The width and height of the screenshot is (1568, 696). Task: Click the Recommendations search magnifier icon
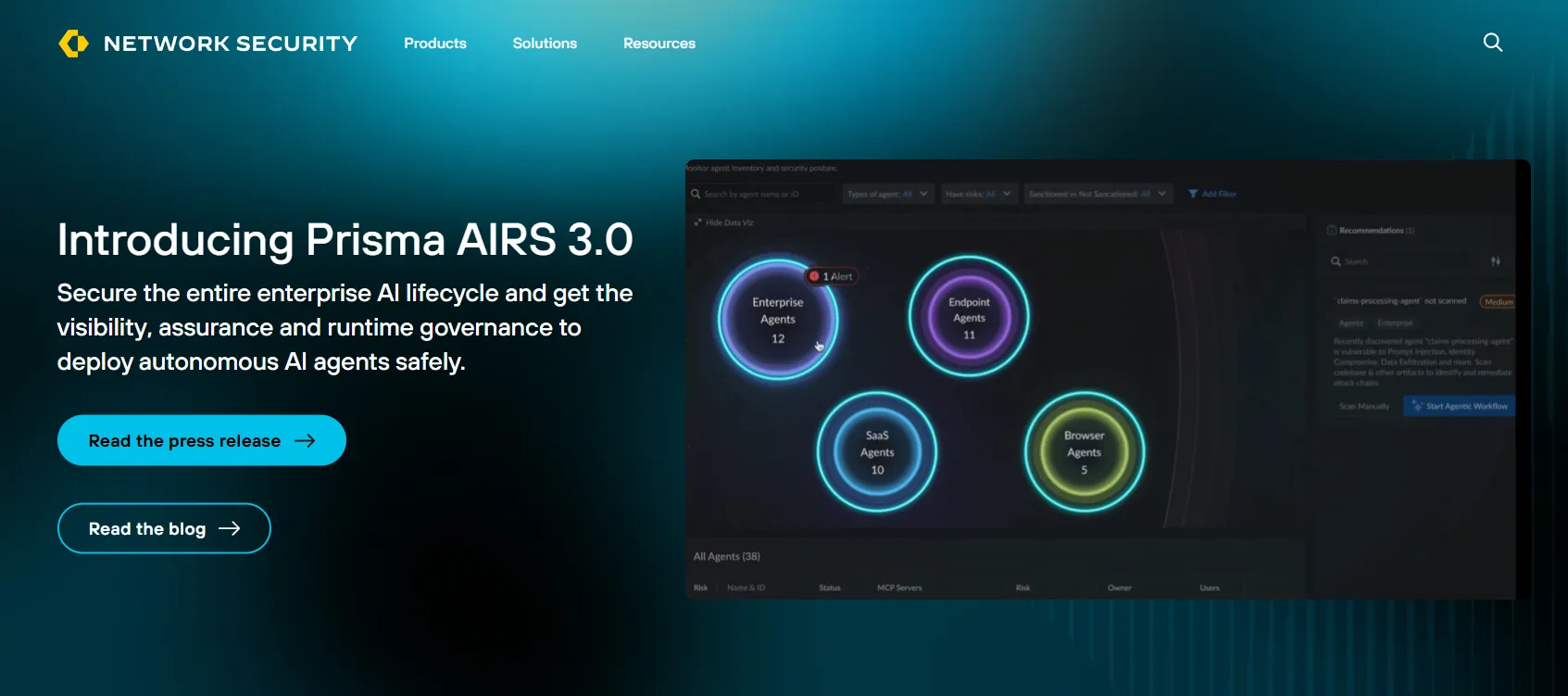coord(1336,261)
